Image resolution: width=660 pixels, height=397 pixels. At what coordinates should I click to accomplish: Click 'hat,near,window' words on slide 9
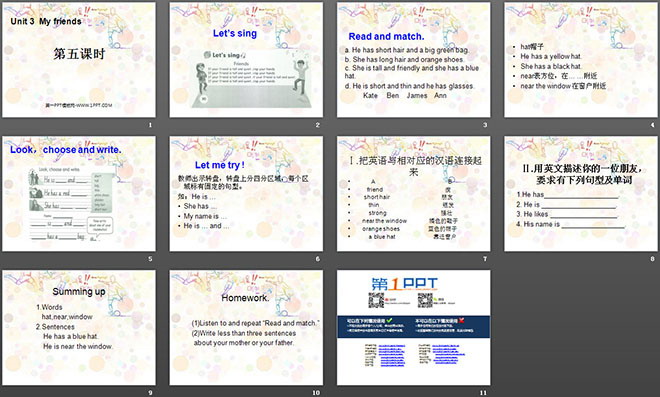pyautogui.click(x=67, y=317)
